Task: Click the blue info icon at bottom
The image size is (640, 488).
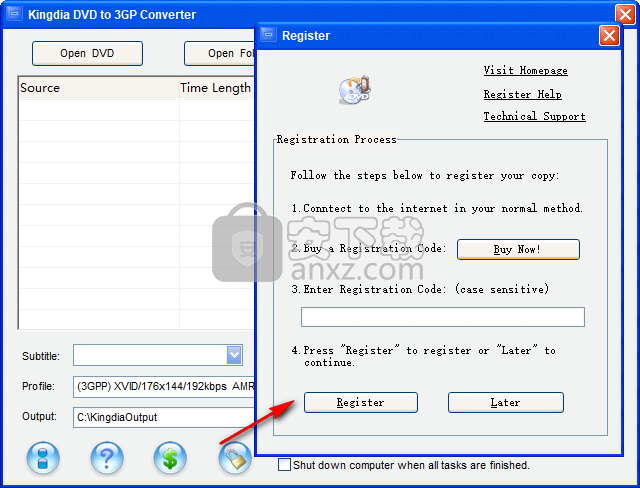Action: [43, 458]
